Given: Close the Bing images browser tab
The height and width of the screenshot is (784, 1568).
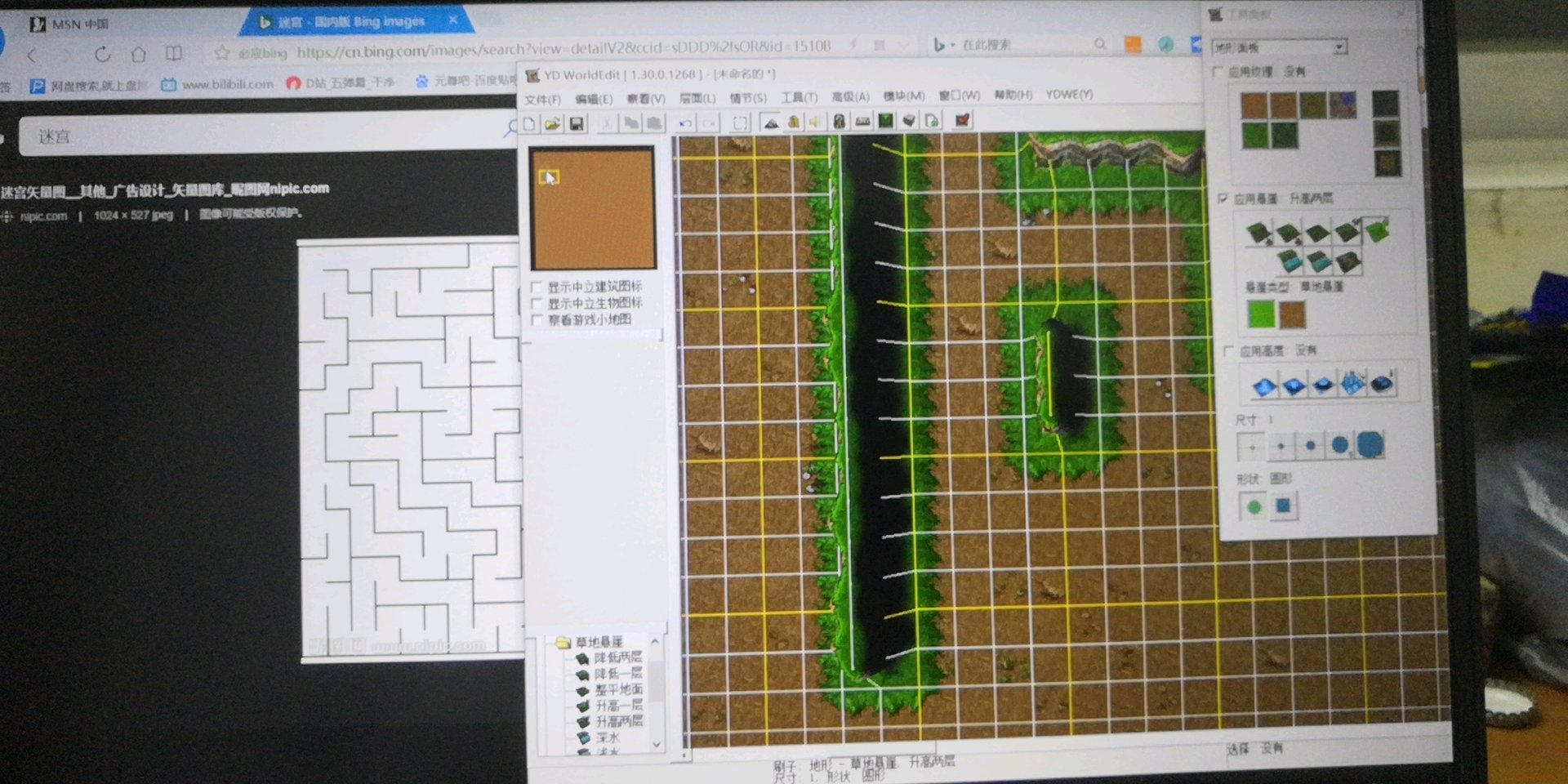Looking at the screenshot, I should (453, 19).
